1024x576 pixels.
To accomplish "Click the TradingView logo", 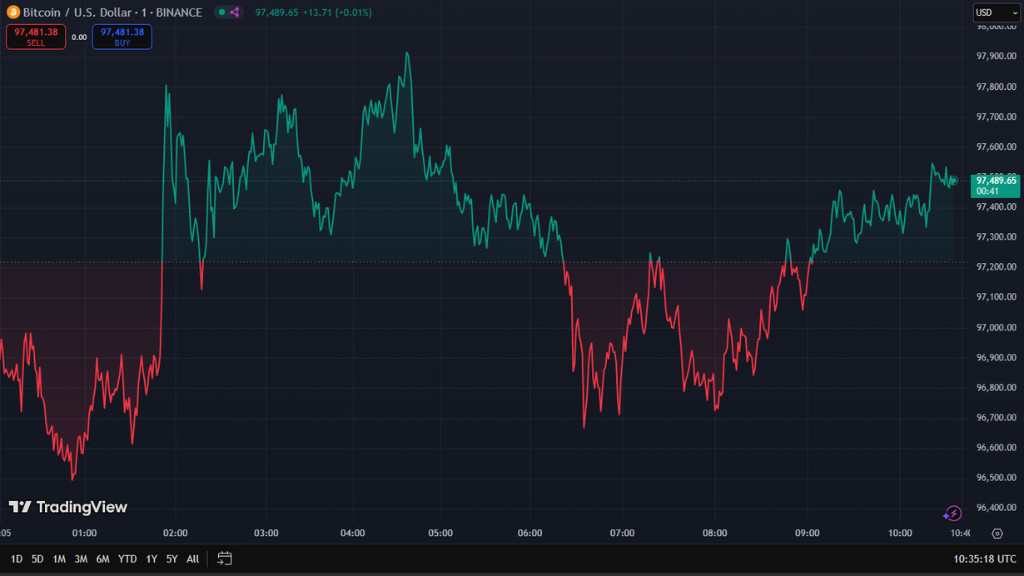I will (x=68, y=507).
